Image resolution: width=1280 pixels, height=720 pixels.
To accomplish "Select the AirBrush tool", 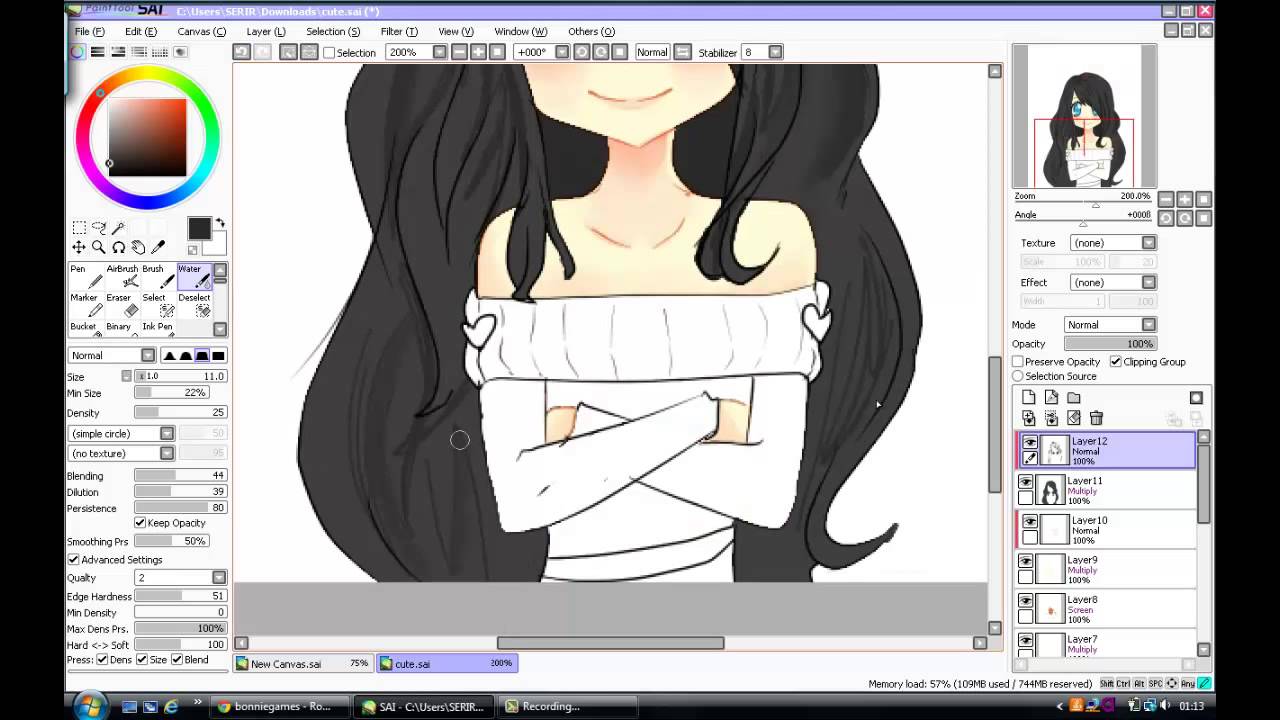I will [122, 277].
